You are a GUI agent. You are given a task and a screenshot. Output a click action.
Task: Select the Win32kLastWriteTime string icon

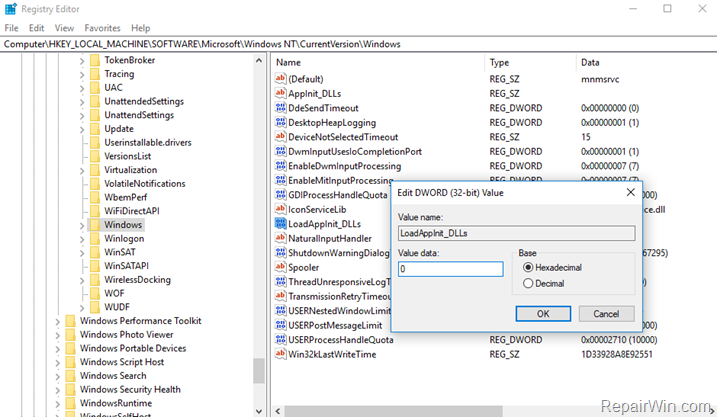[x=280, y=354]
